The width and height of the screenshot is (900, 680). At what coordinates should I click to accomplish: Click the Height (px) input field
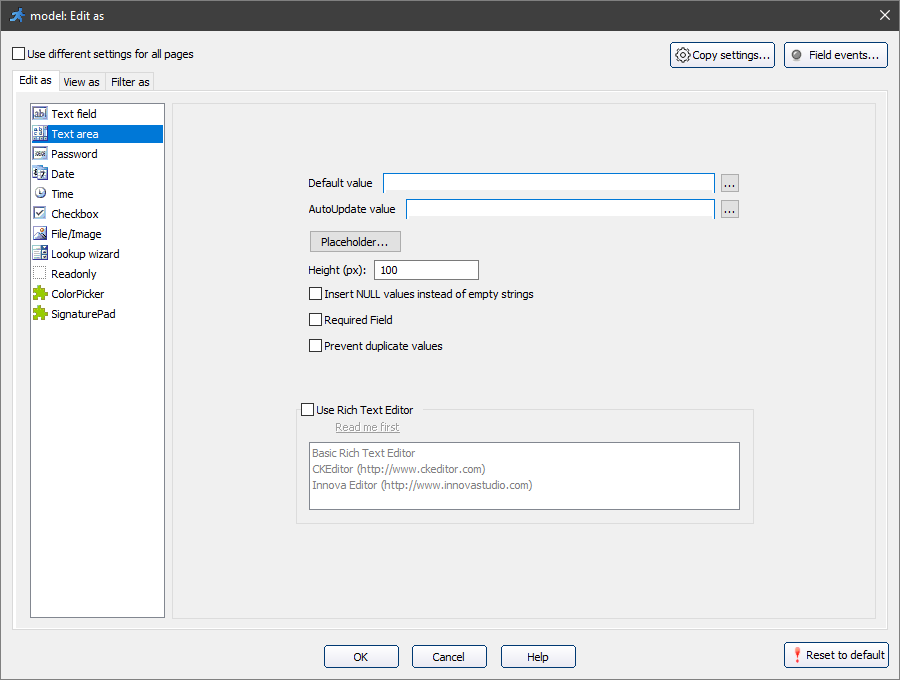[x=426, y=270]
